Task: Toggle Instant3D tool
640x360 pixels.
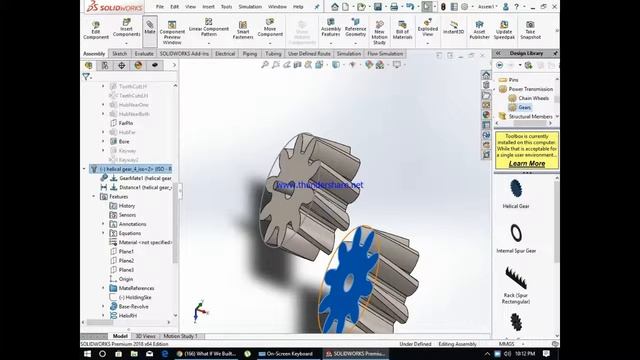Action: coord(453,28)
